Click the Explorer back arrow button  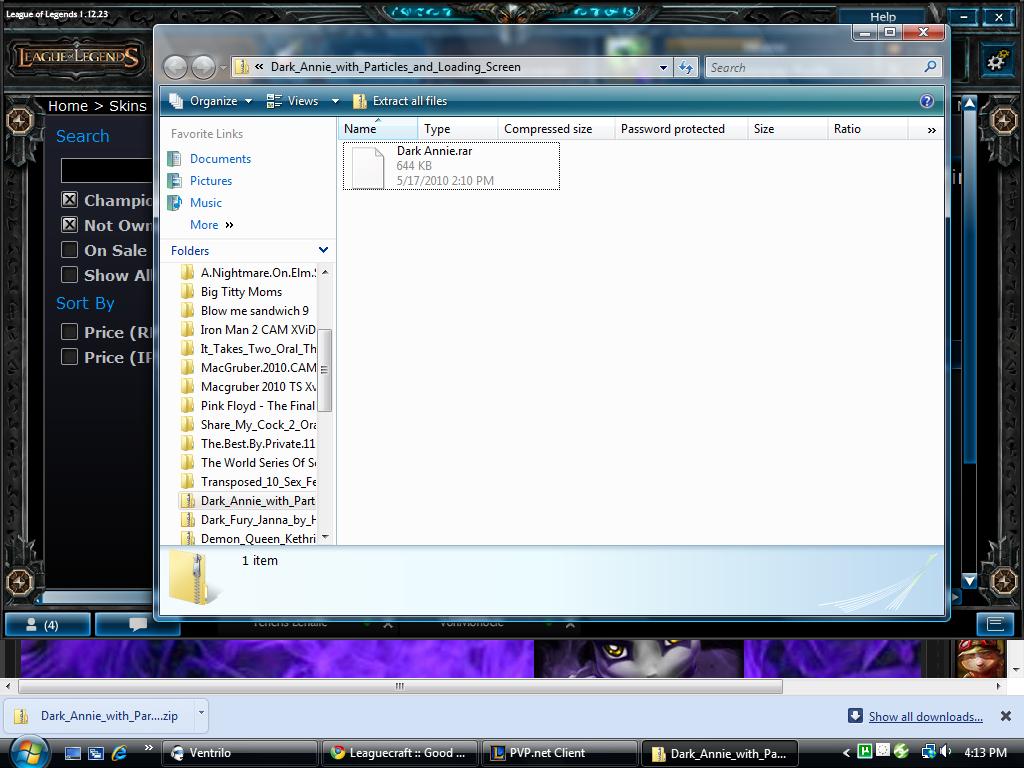[x=175, y=67]
